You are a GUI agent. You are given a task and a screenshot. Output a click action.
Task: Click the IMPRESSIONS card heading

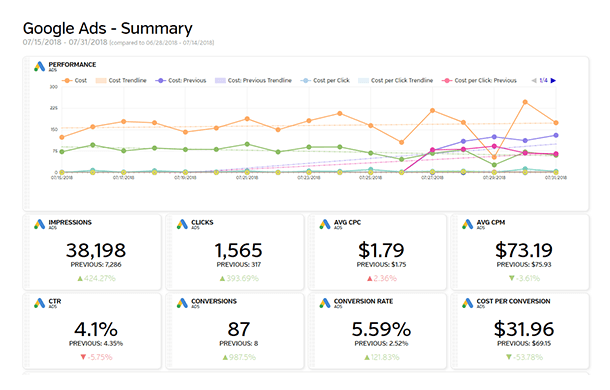[70, 222]
